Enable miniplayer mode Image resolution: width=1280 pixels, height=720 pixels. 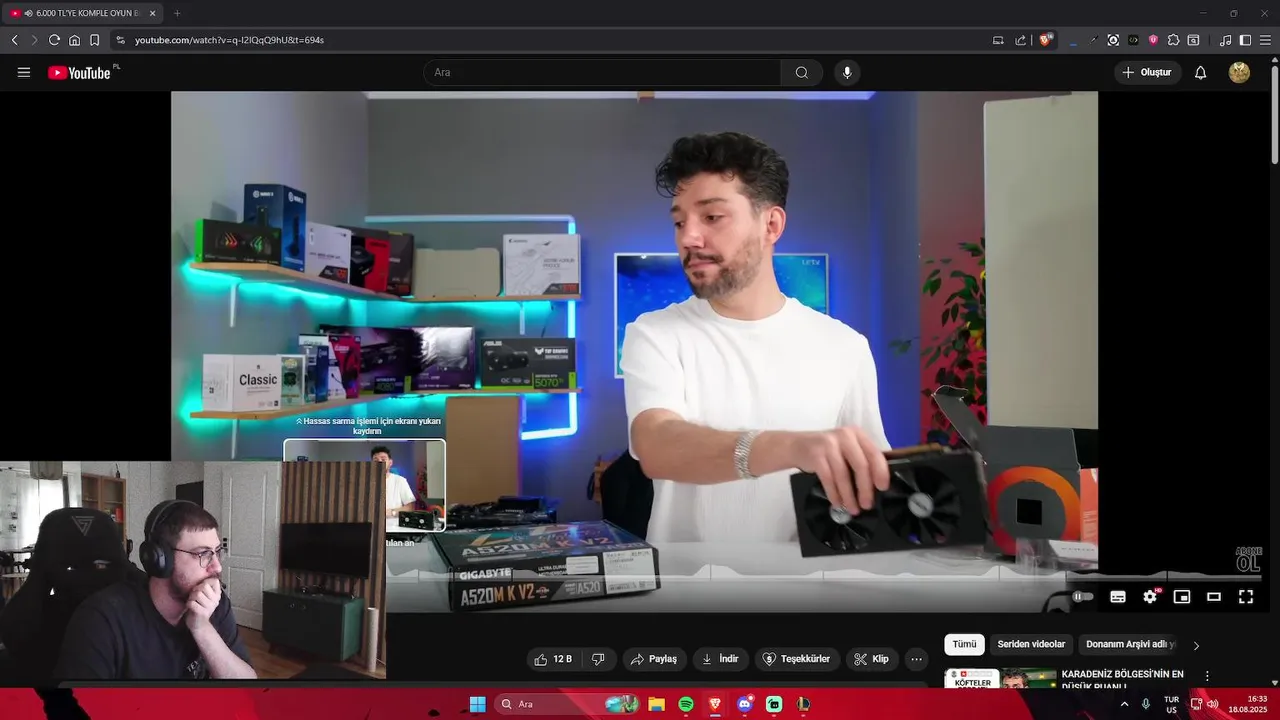[1182, 597]
